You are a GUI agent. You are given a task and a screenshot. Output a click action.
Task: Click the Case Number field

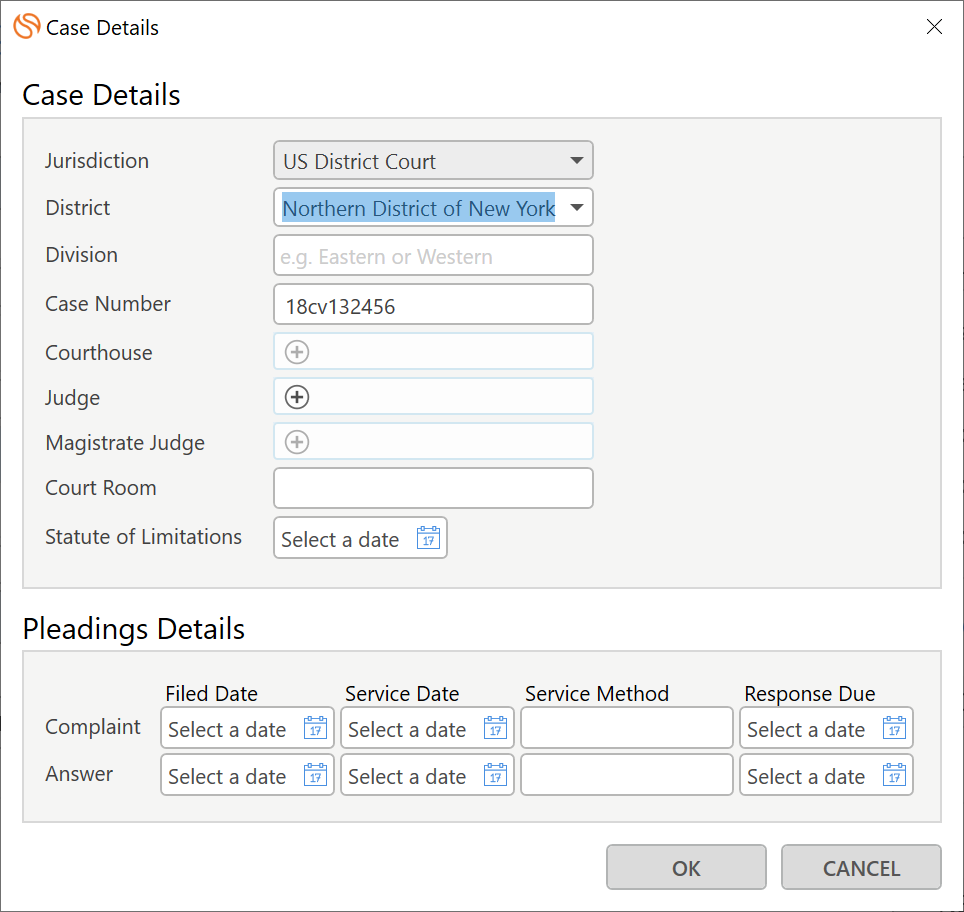click(x=433, y=304)
